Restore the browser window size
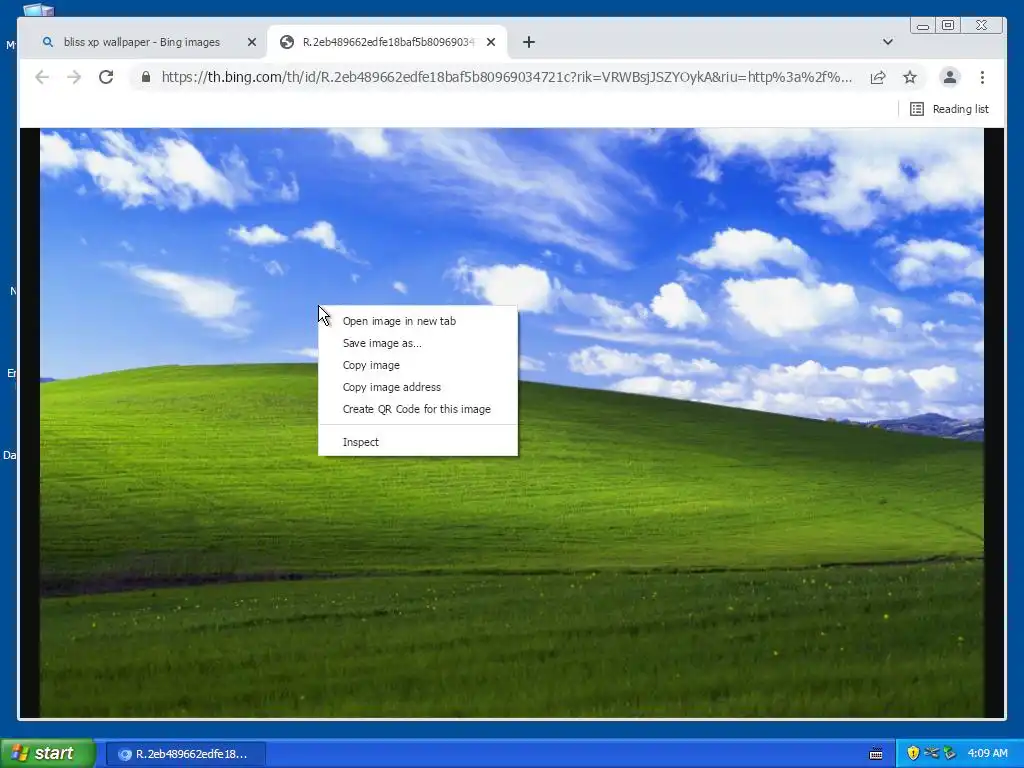 [948, 25]
